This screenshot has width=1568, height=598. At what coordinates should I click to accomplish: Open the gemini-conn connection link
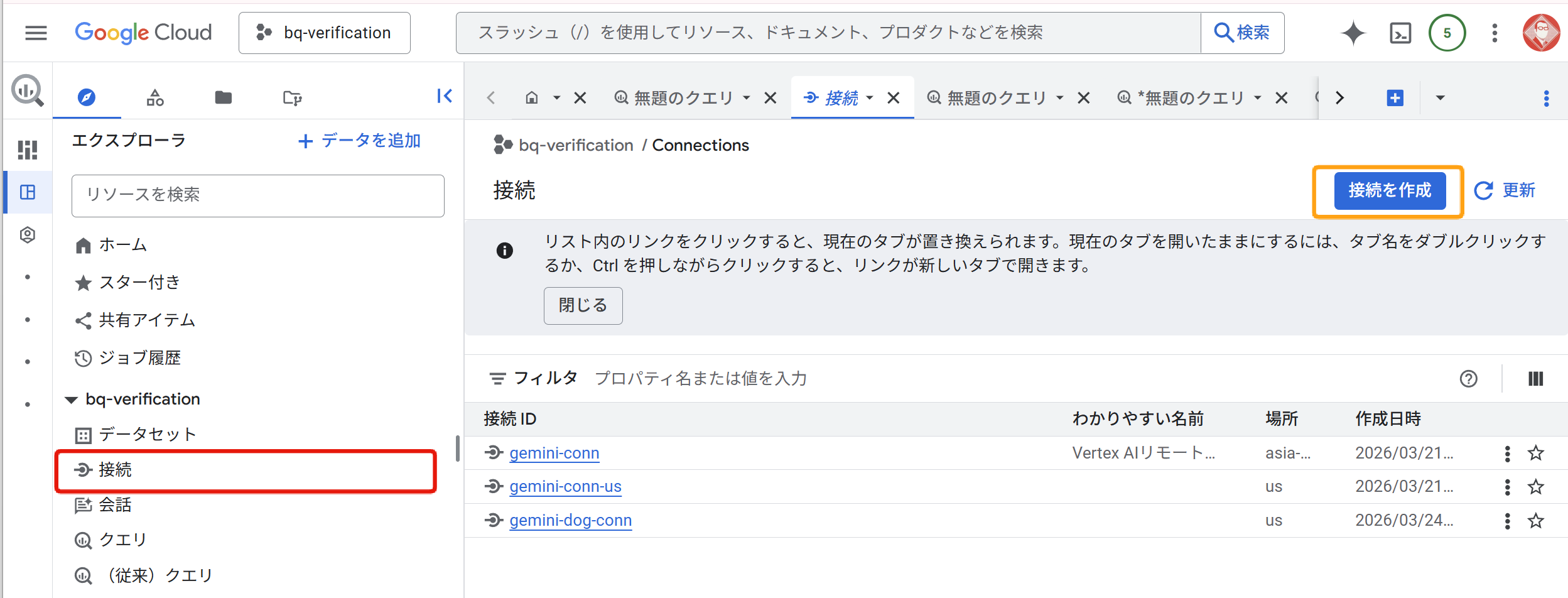coord(554,454)
